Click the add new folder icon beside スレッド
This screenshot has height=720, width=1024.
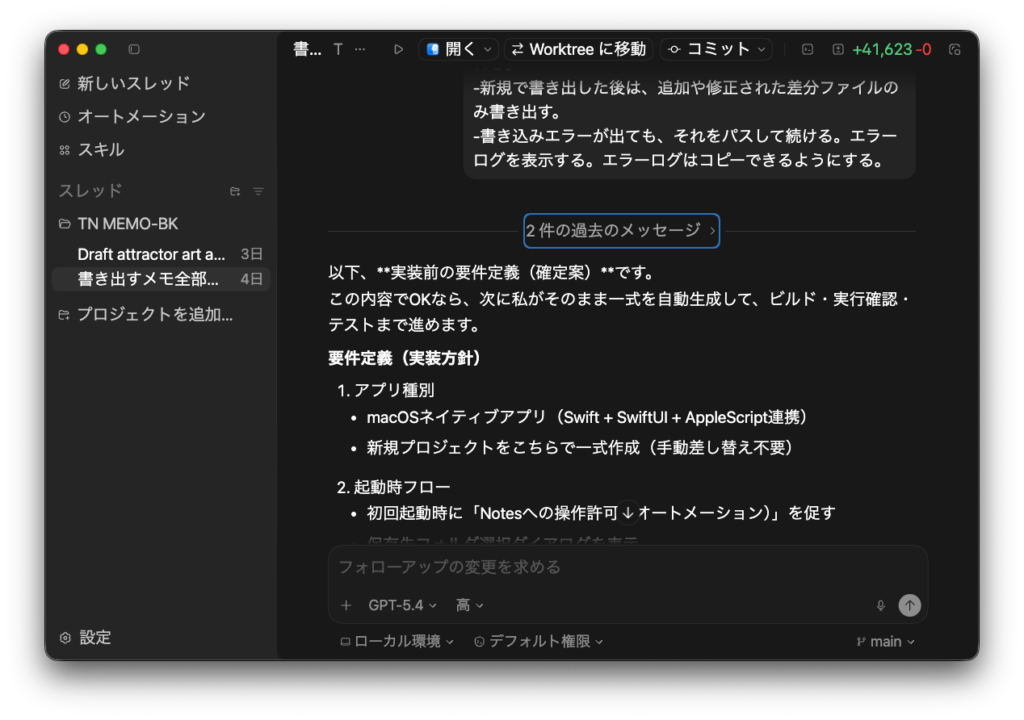(235, 191)
